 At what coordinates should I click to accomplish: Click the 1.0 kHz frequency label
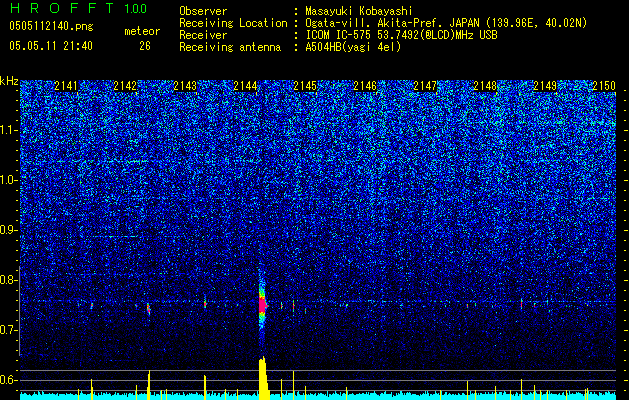8,181
